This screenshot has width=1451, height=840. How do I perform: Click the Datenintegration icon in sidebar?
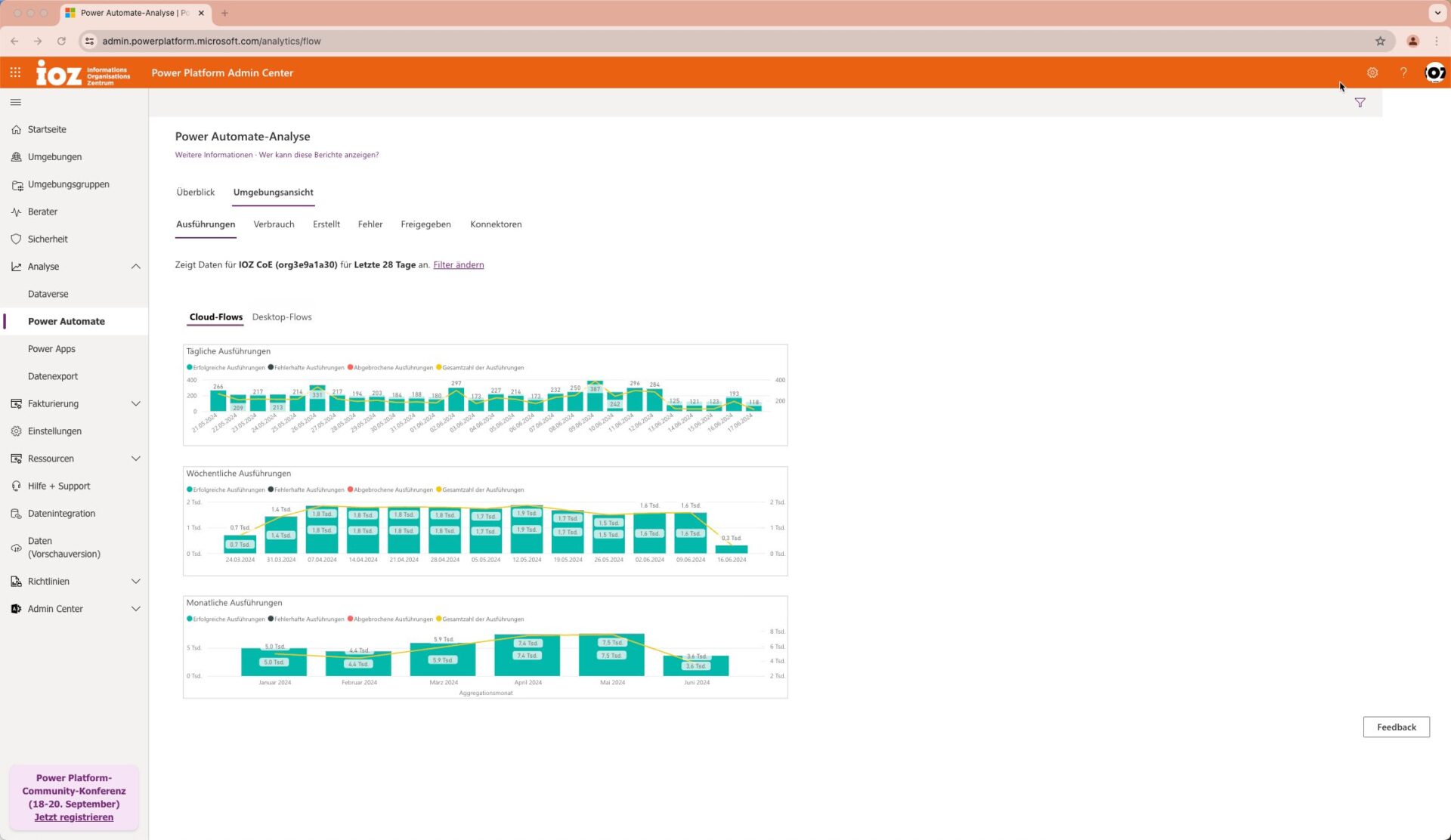click(x=17, y=514)
